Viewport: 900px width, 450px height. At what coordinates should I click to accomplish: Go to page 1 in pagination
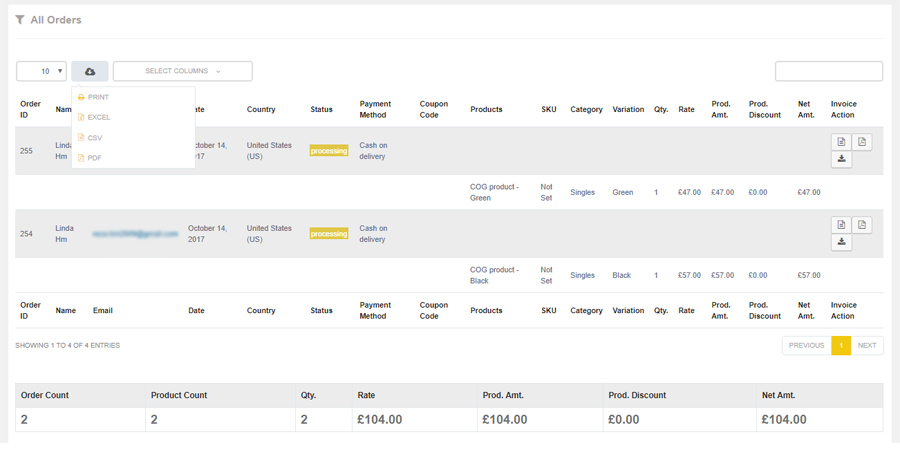point(841,345)
